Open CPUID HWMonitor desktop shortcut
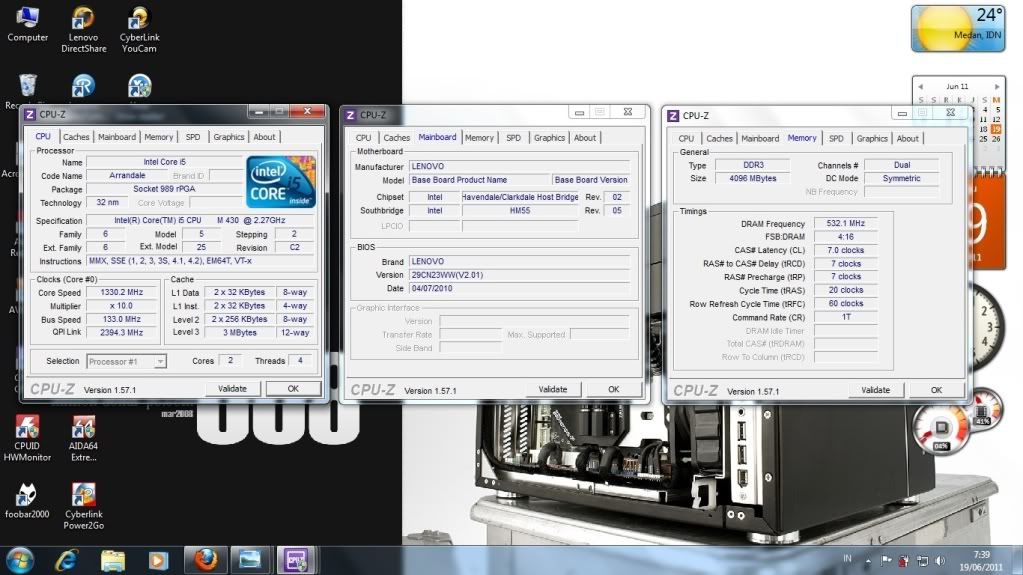The height and width of the screenshot is (575, 1023). coord(27,438)
